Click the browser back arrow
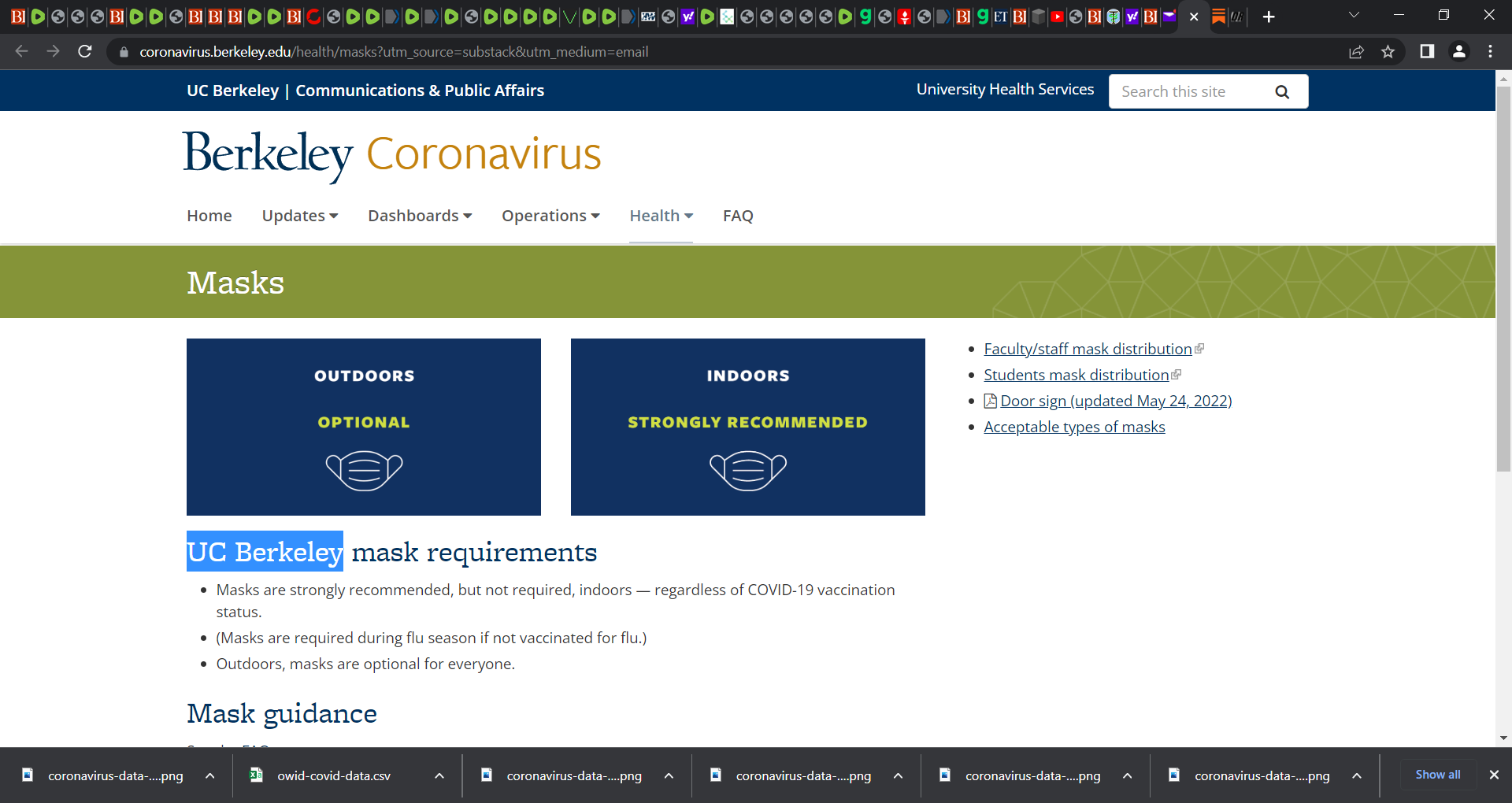 click(x=21, y=51)
